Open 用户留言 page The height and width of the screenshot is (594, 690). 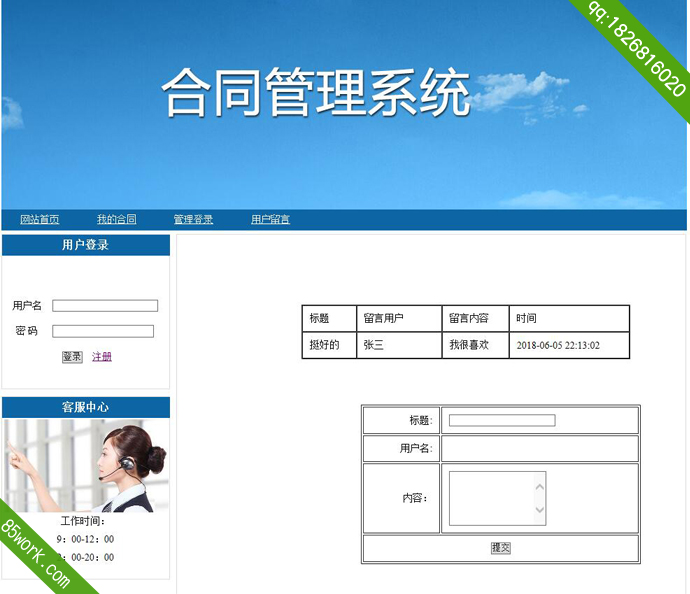[x=270, y=219]
